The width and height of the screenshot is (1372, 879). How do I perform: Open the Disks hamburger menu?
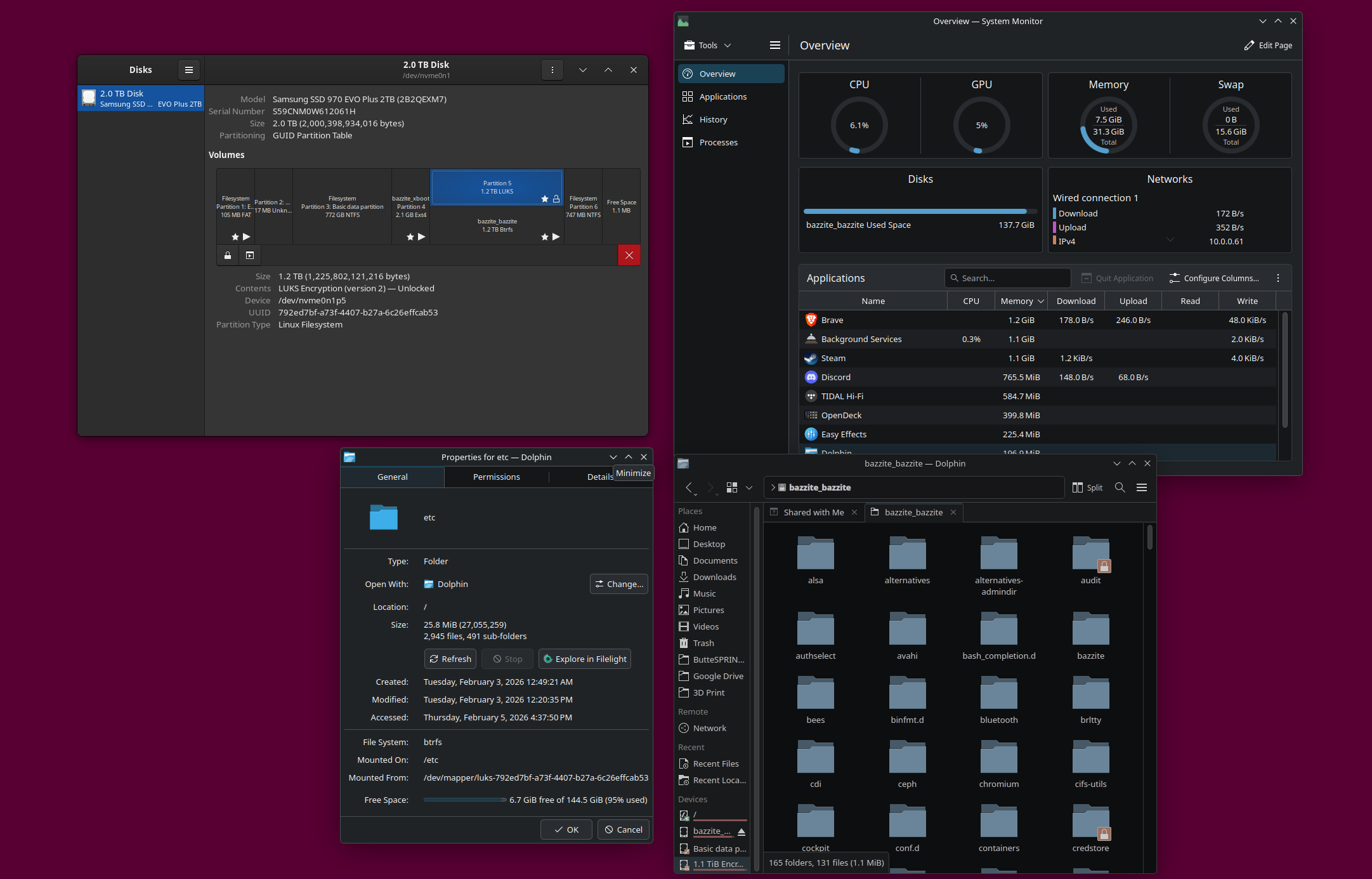(188, 70)
